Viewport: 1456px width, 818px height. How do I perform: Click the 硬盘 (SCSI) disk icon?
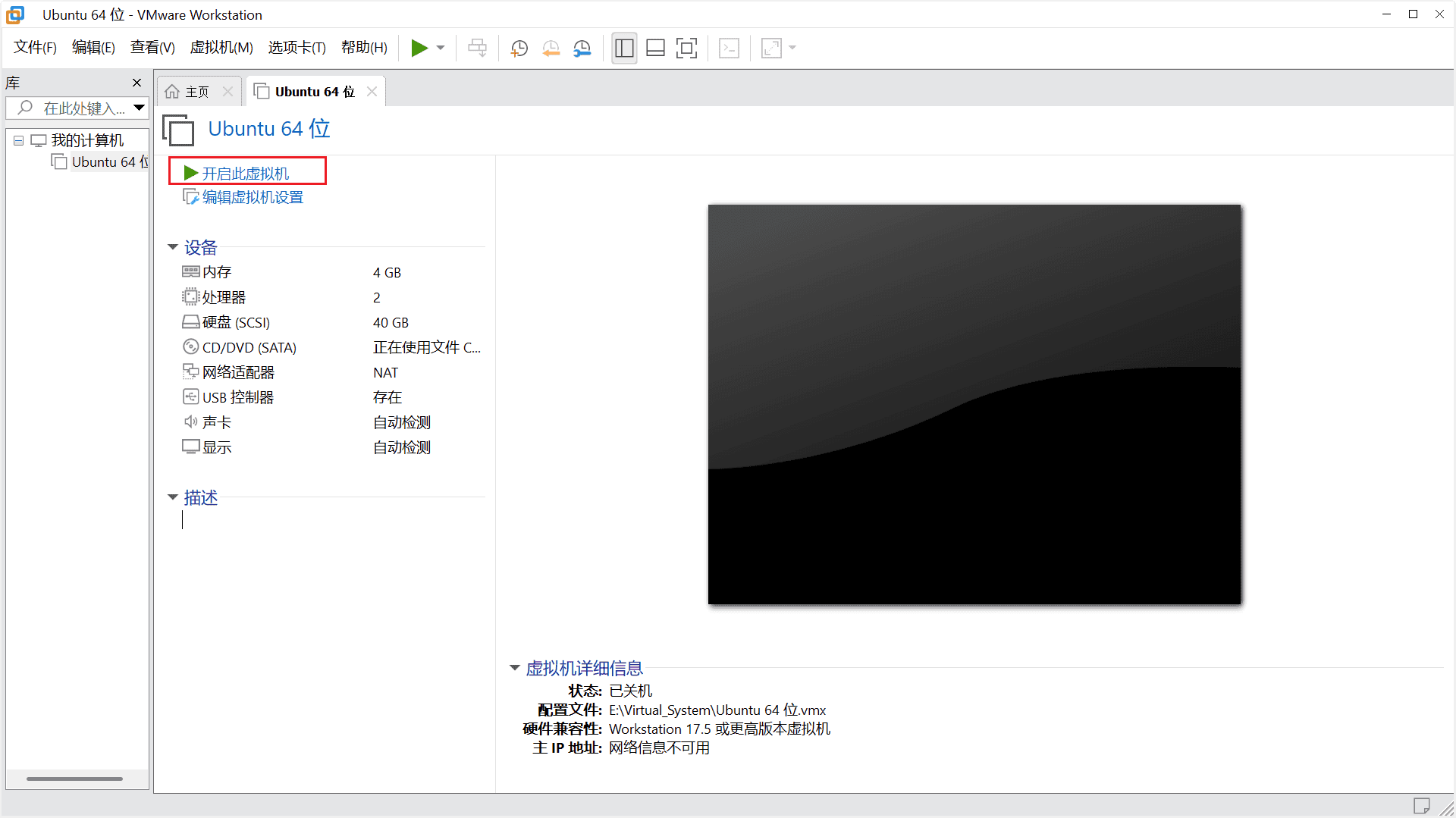coord(190,322)
